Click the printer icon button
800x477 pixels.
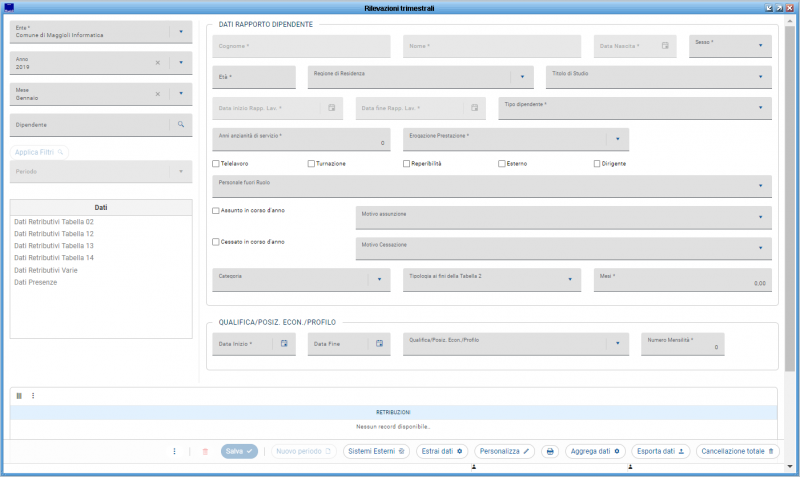pyautogui.click(x=549, y=452)
